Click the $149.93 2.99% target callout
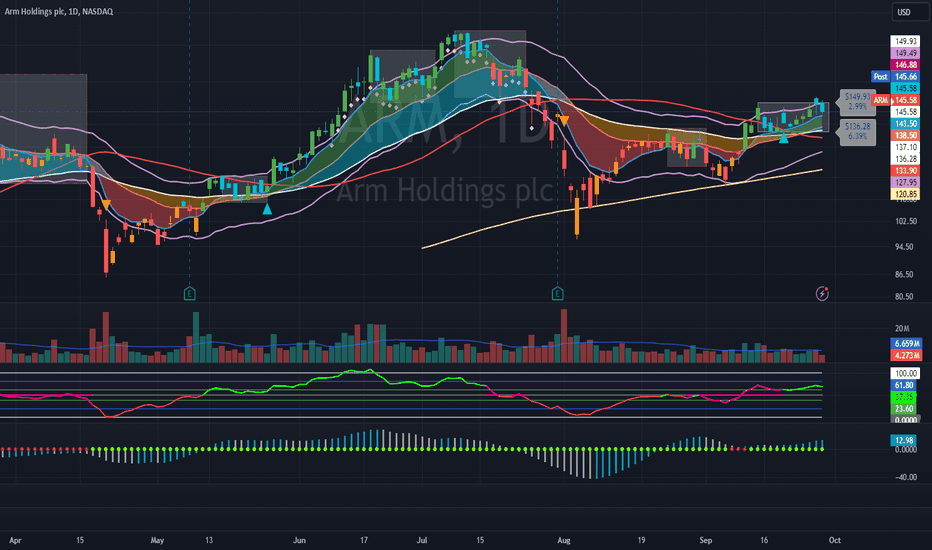Image resolution: width=932 pixels, height=550 pixels. point(857,102)
